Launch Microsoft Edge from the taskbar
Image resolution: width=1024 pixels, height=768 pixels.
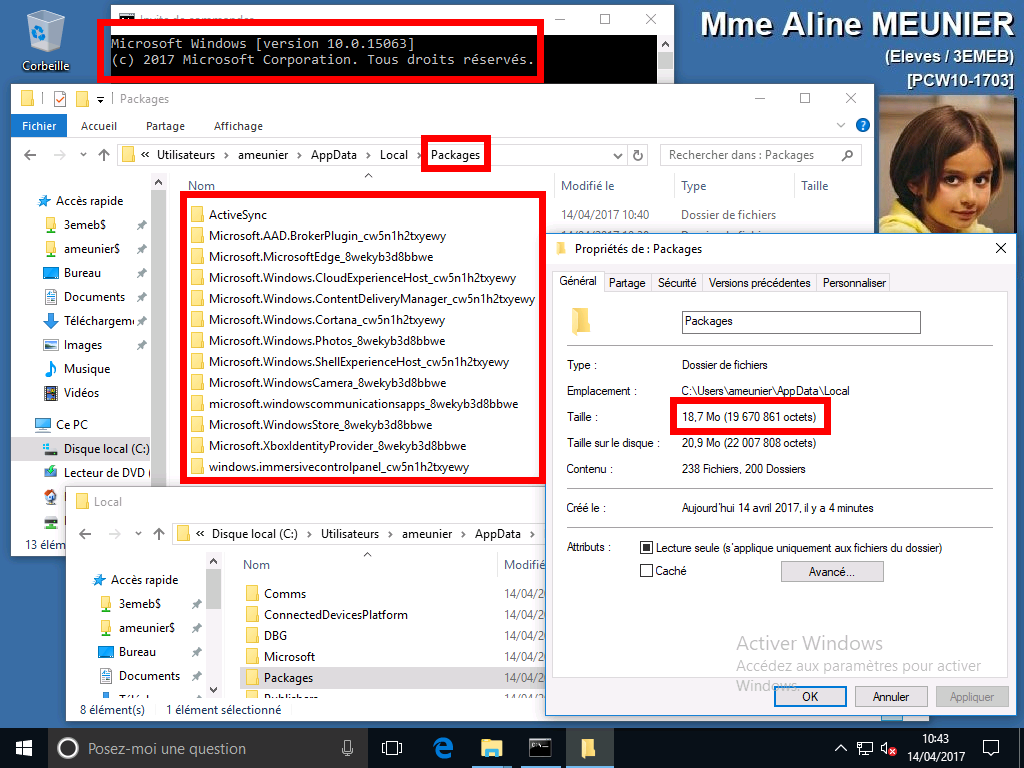click(443, 748)
